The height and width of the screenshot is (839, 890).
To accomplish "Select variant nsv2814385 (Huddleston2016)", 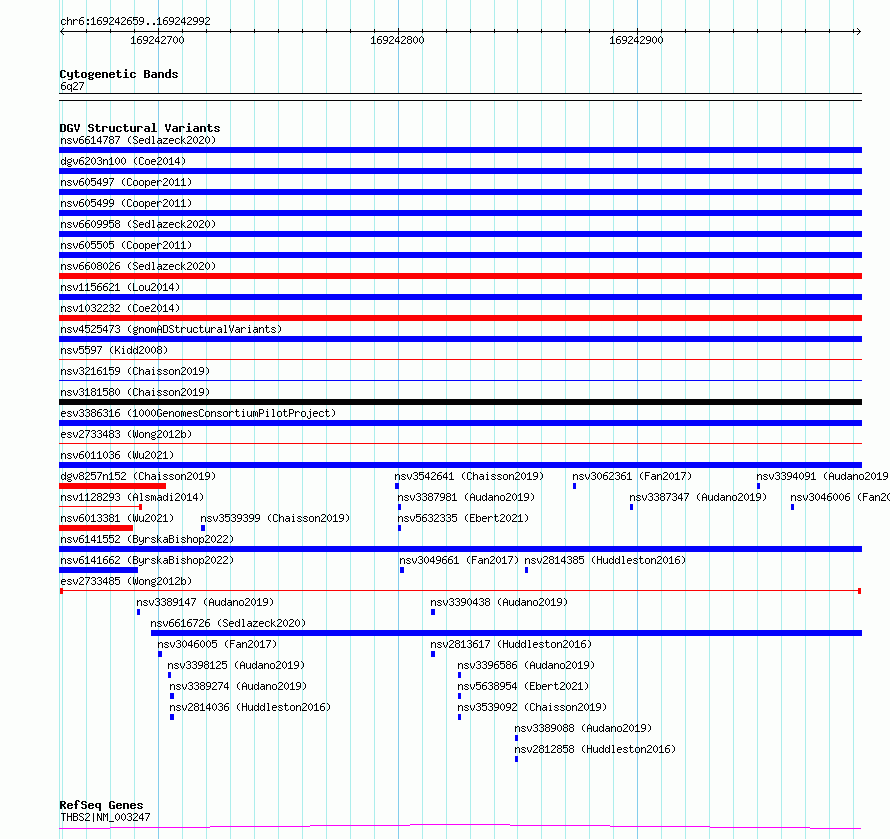I will 605,560.
